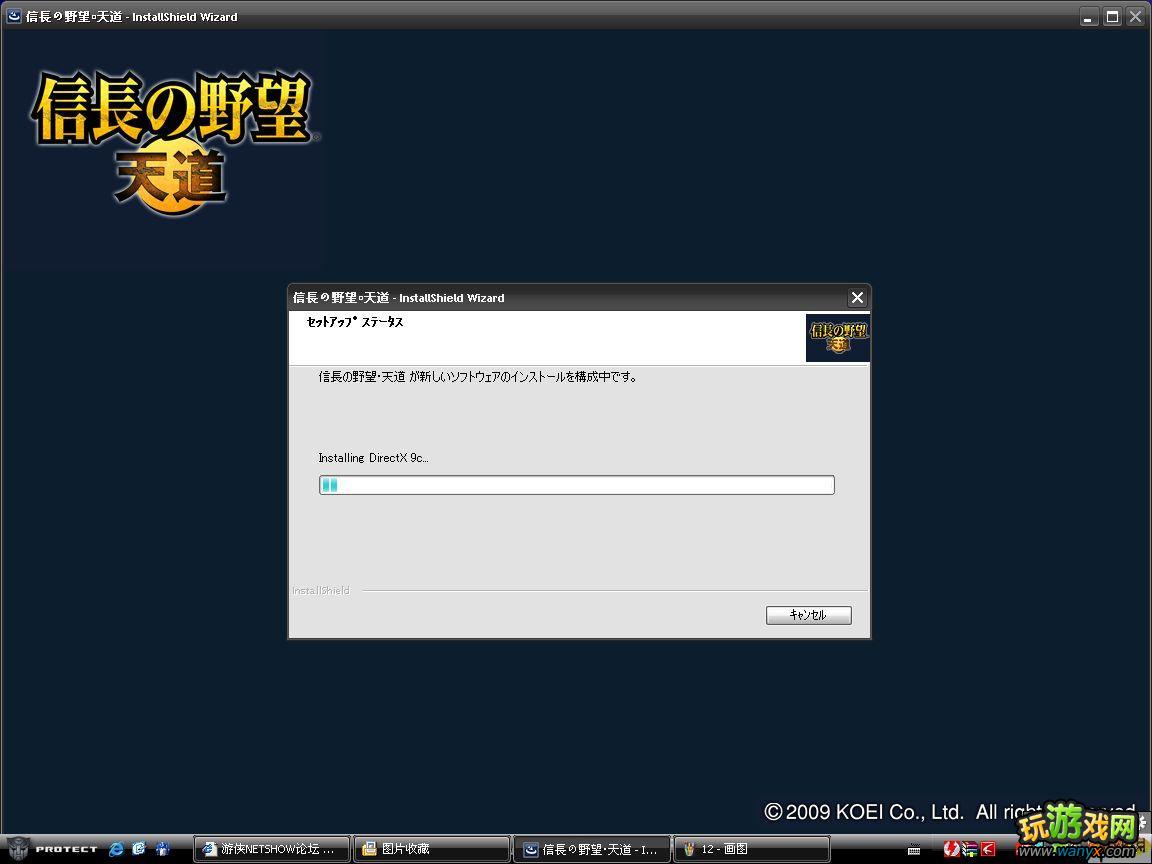The height and width of the screenshot is (864, 1152).
Task: Click the セットアップ ステータス heading text
Action: (x=355, y=322)
